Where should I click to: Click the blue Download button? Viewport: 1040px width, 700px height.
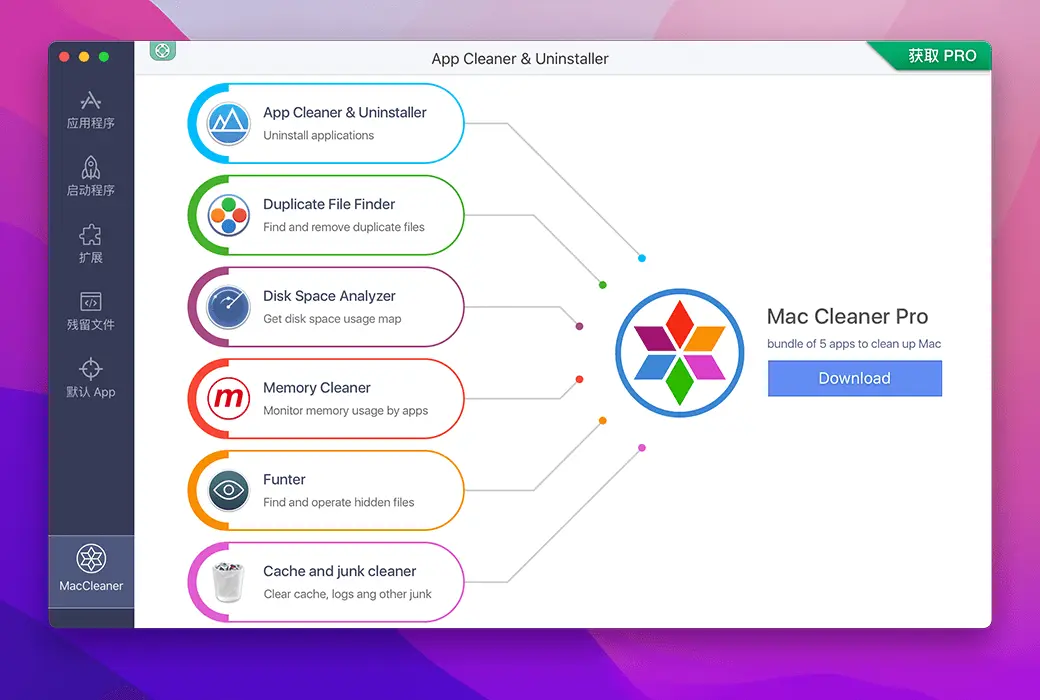click(x=854, y=378)
